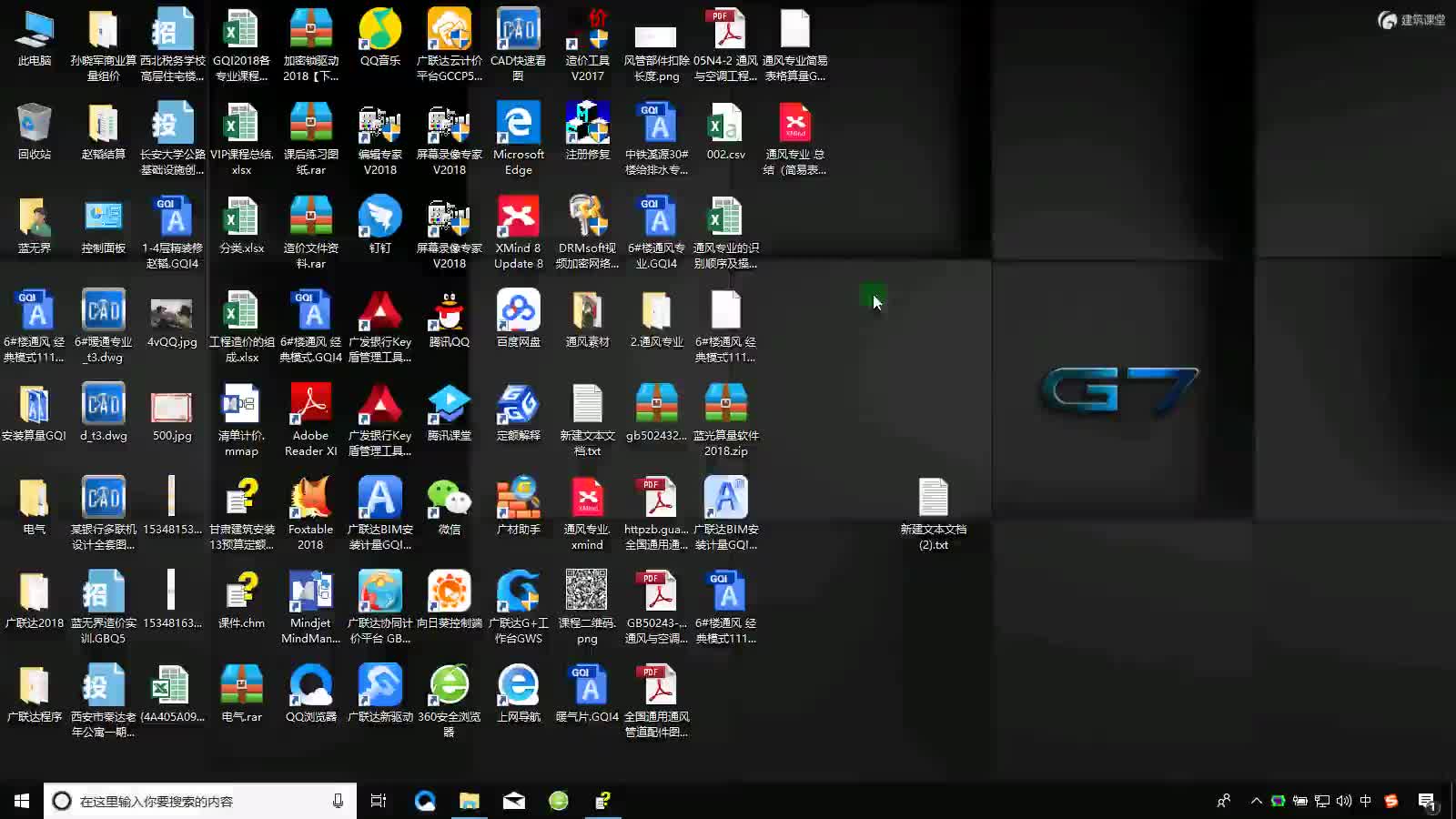Open the notification action center
The image size is (1456, 819).
click(x=1427, y=801)
